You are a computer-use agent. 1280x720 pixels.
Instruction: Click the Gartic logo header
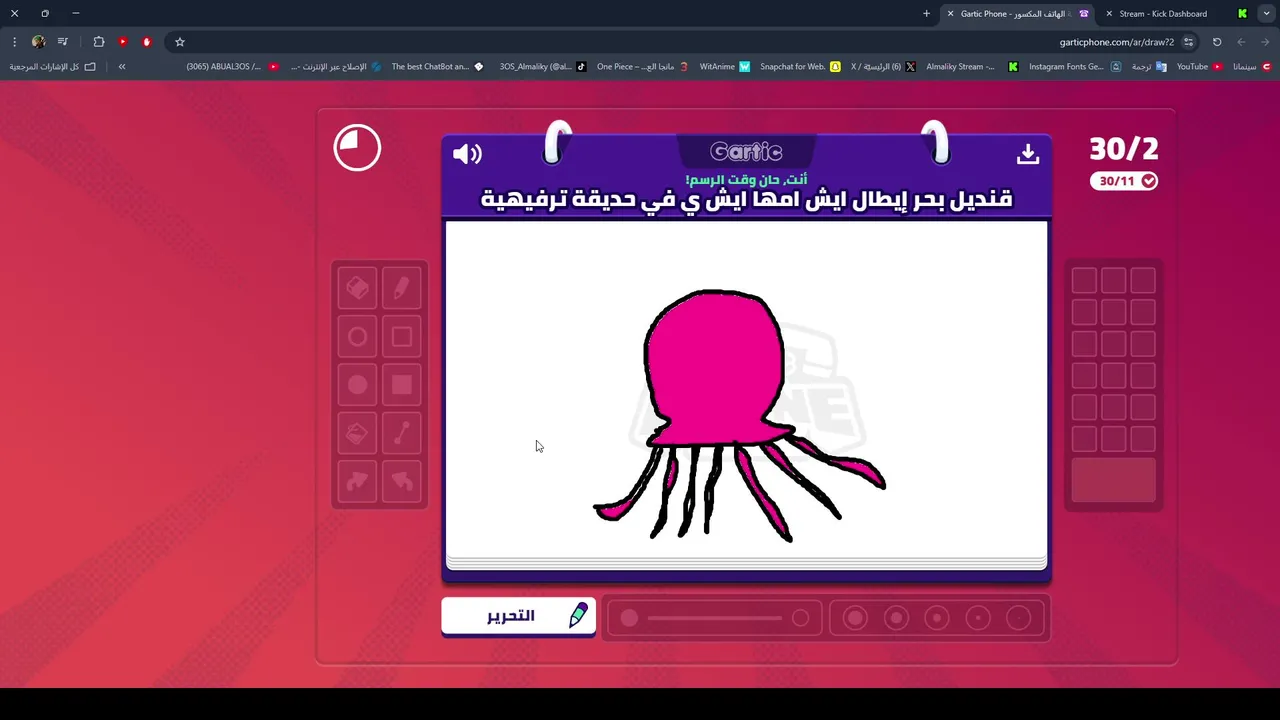746,152
